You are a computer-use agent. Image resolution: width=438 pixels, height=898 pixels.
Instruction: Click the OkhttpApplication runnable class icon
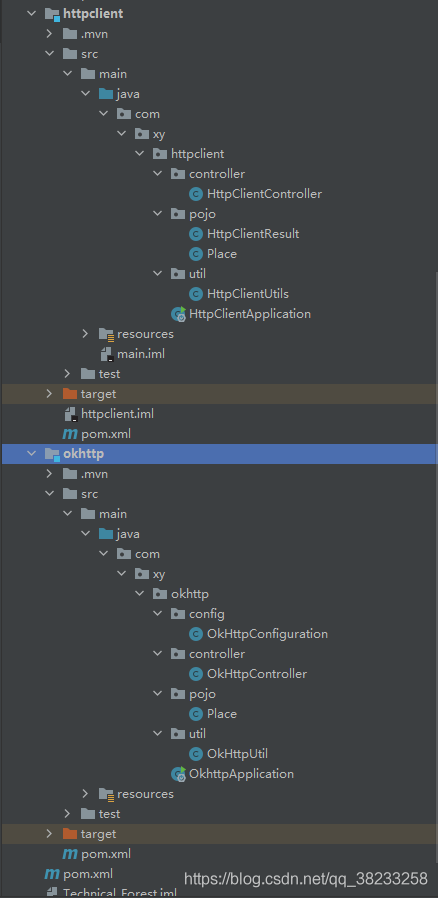[179, 774]
